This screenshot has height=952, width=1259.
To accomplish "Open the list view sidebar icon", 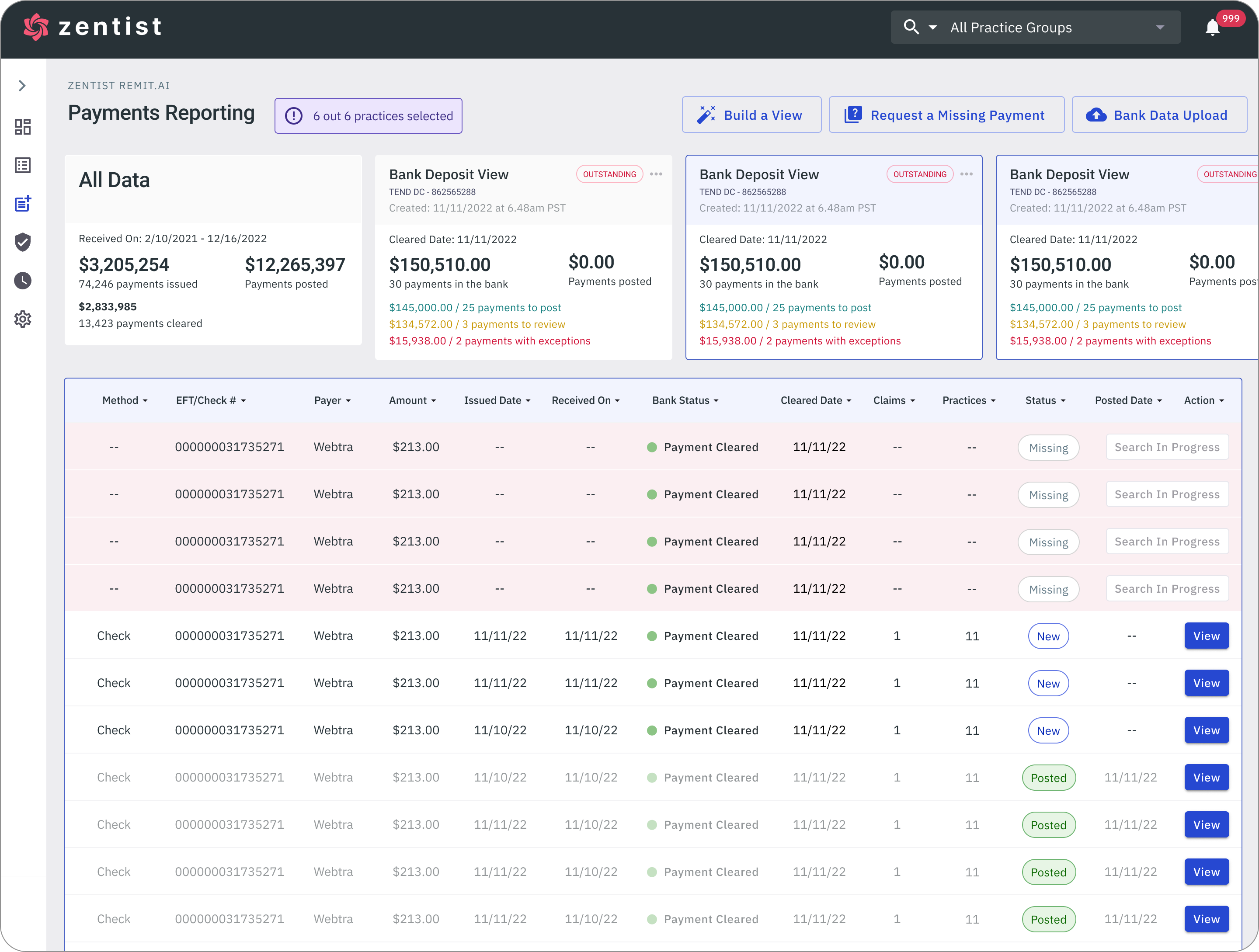I will pyautogui.click(x=23, y=166).
